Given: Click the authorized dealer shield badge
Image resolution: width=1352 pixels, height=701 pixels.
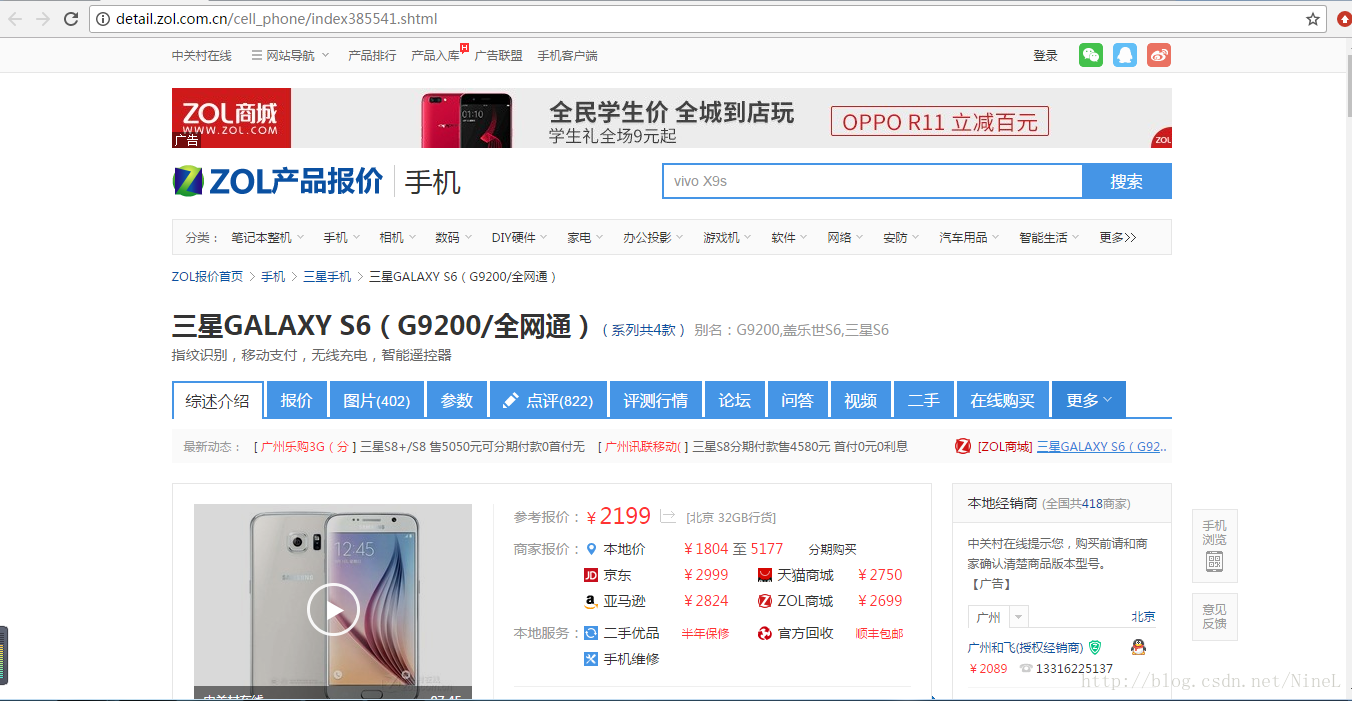Looking at the screenshot, I should [x=1095, y=647].
